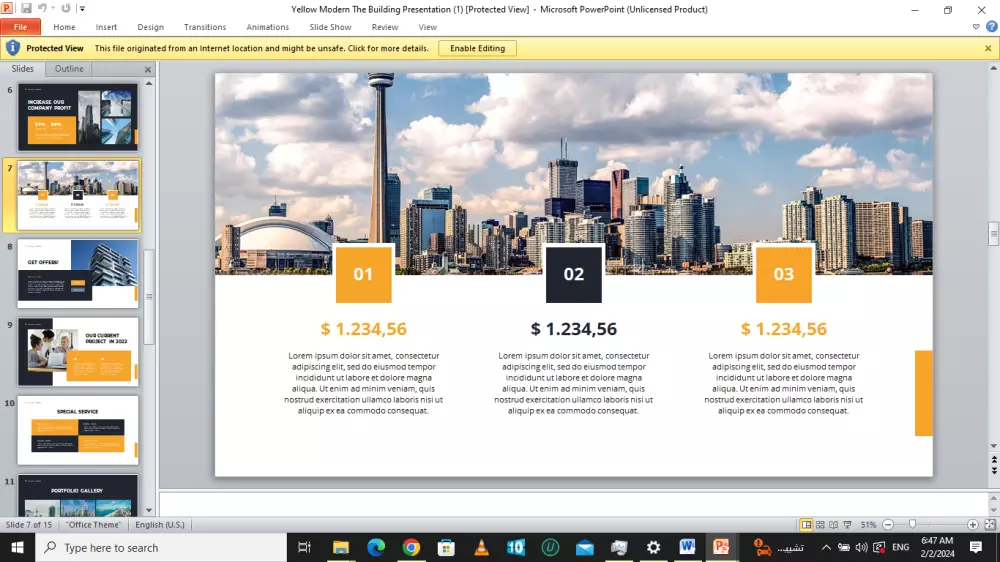The width and height of the screenshot is (1000, 562).
Task: Click the slide pane scroll down arrow
Action: tap(149, 510)
